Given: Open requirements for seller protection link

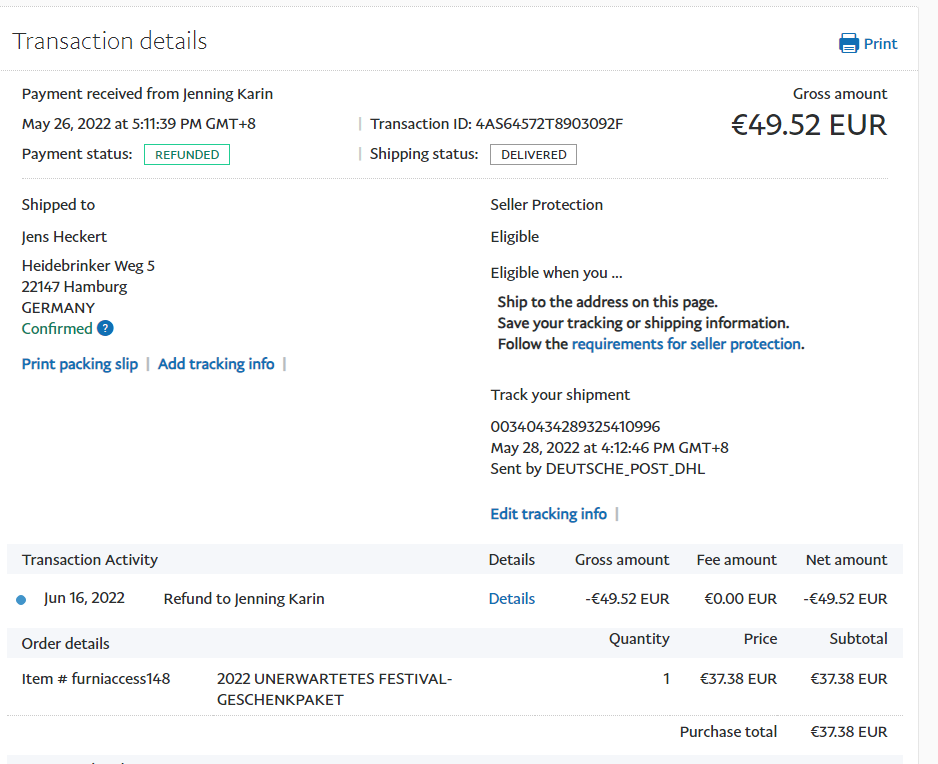Looking at the screenshot, I should [686, 344].
